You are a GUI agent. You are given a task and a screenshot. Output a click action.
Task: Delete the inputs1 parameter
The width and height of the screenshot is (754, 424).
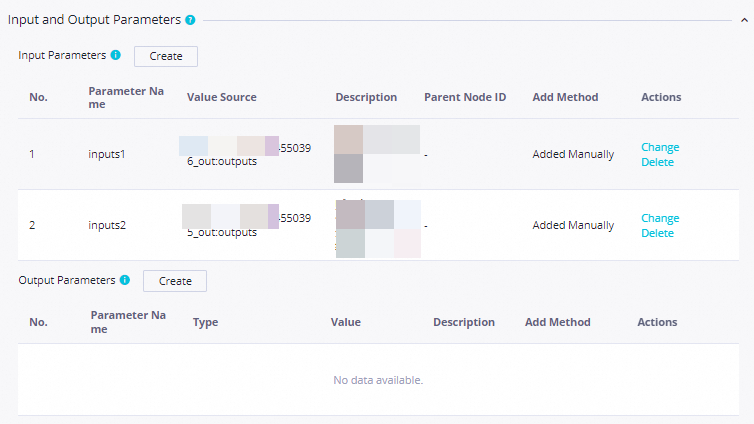(657, 162)
